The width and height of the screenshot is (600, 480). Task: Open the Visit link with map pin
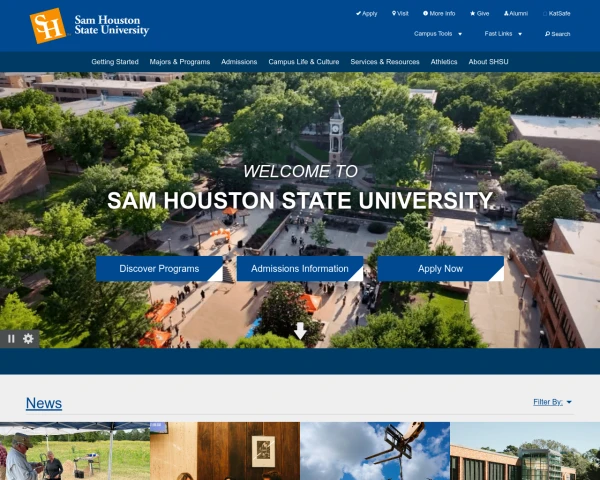[x=400, y=13]
